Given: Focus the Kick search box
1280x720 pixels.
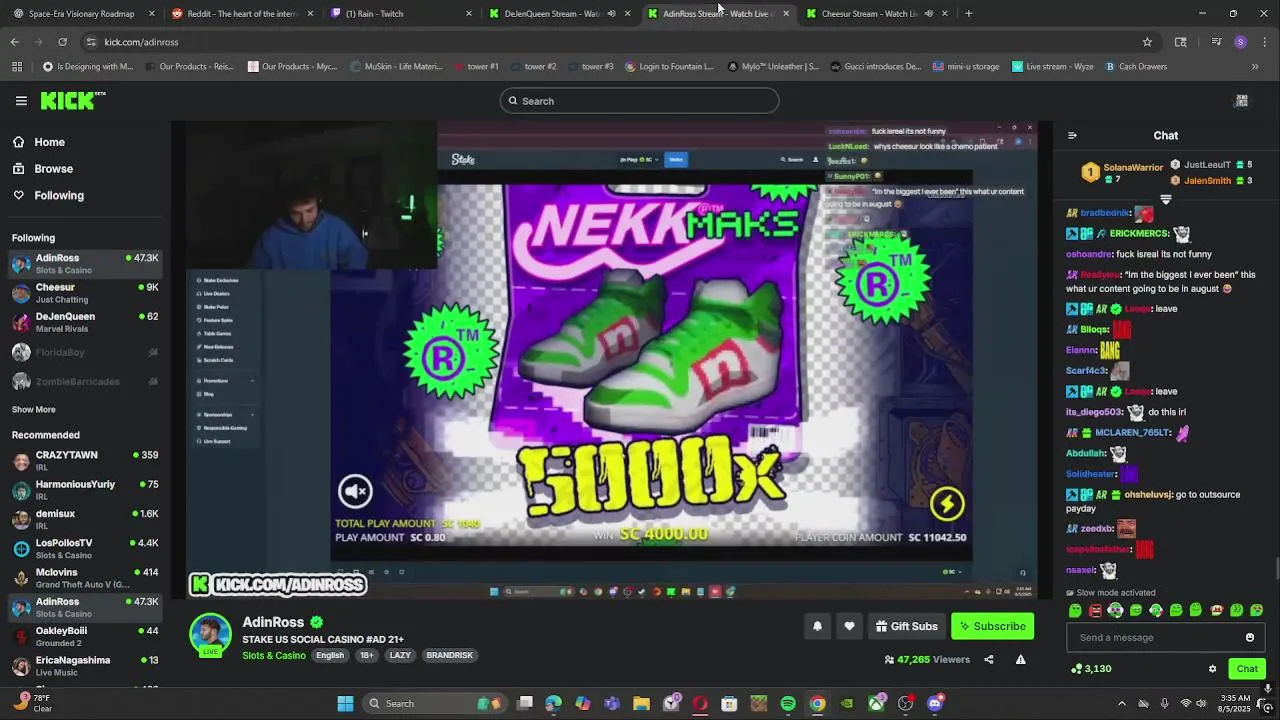Looking at the screenshot, I should (x=639, y=101).
